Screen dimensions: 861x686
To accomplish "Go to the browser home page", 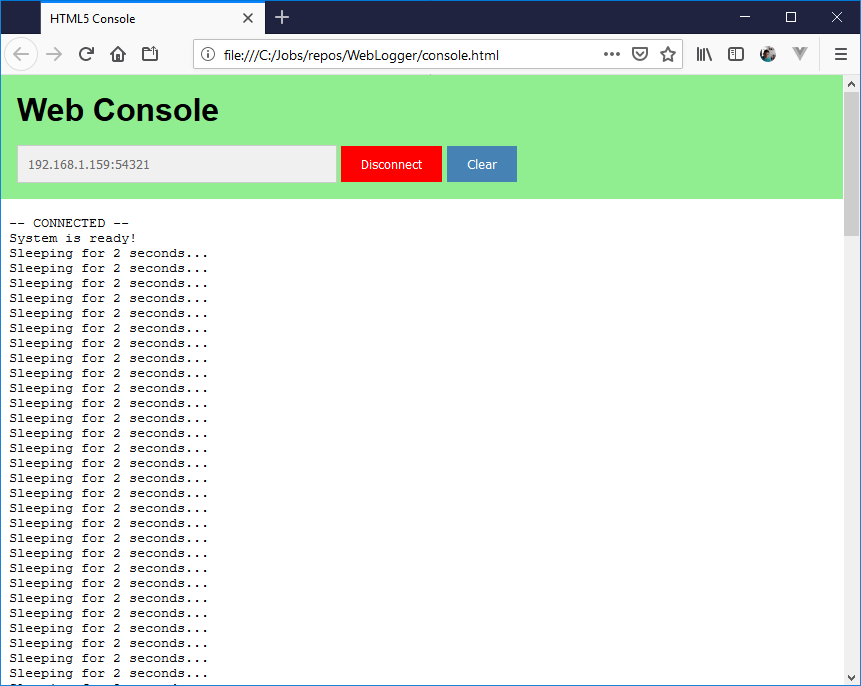I will tap(118, 55).
